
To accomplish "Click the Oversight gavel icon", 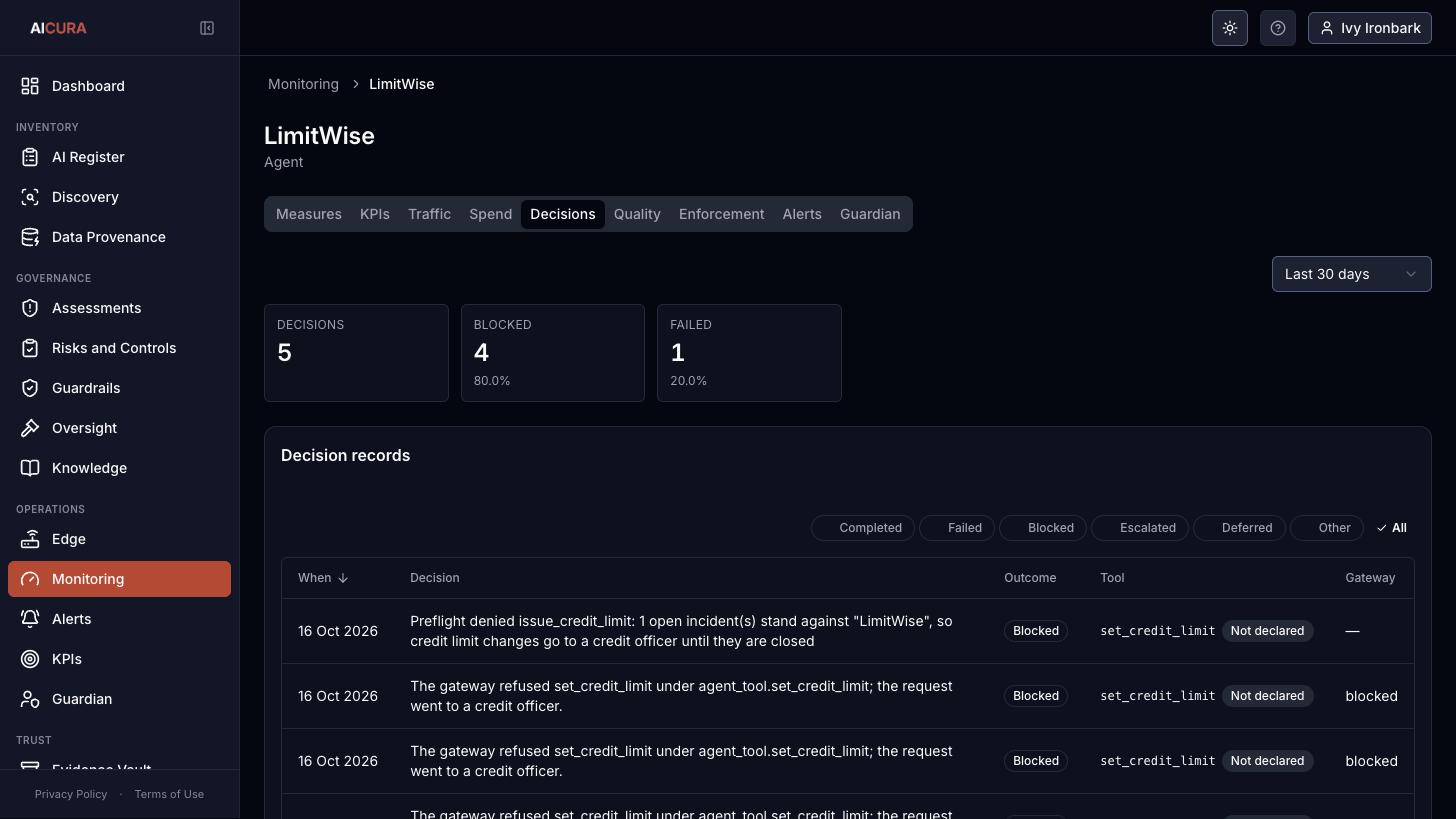I will point(30,428).
